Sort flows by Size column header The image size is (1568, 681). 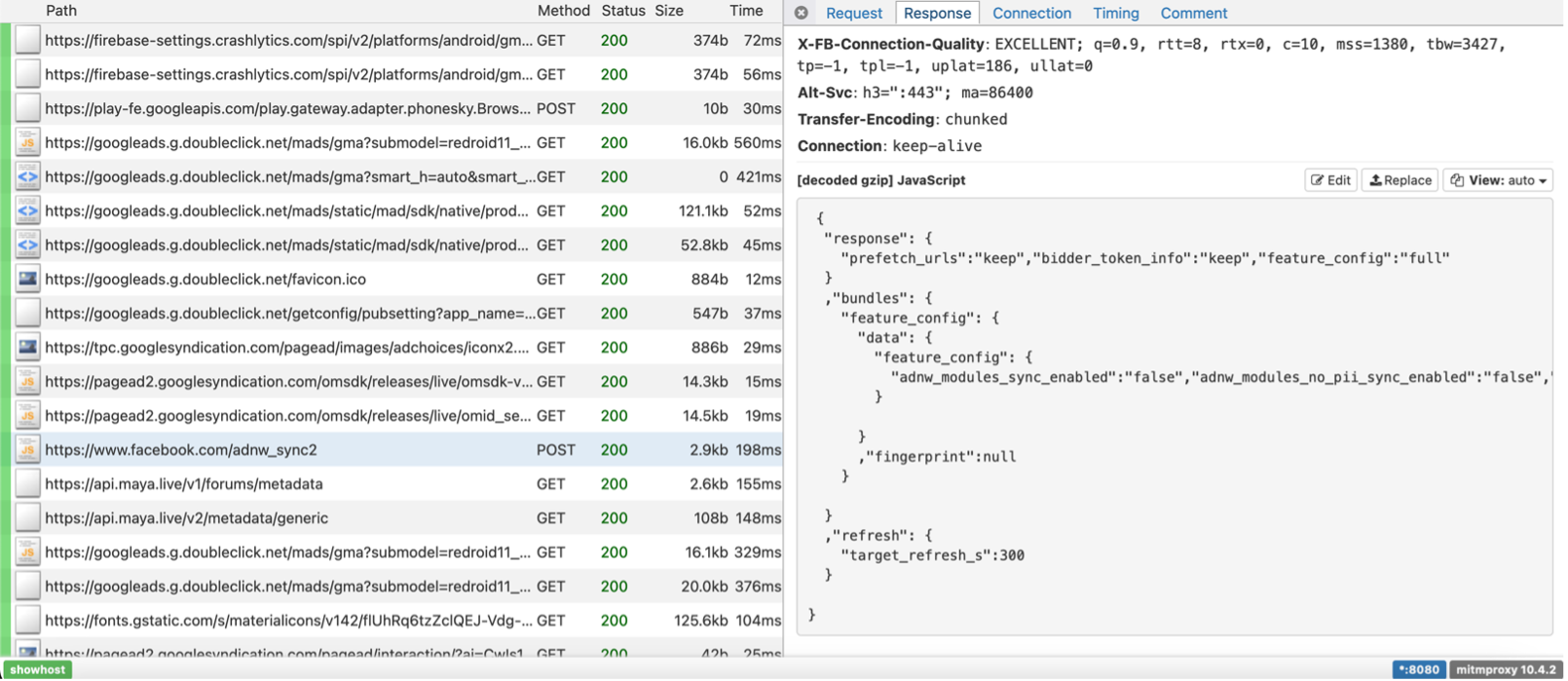[668, 11]
